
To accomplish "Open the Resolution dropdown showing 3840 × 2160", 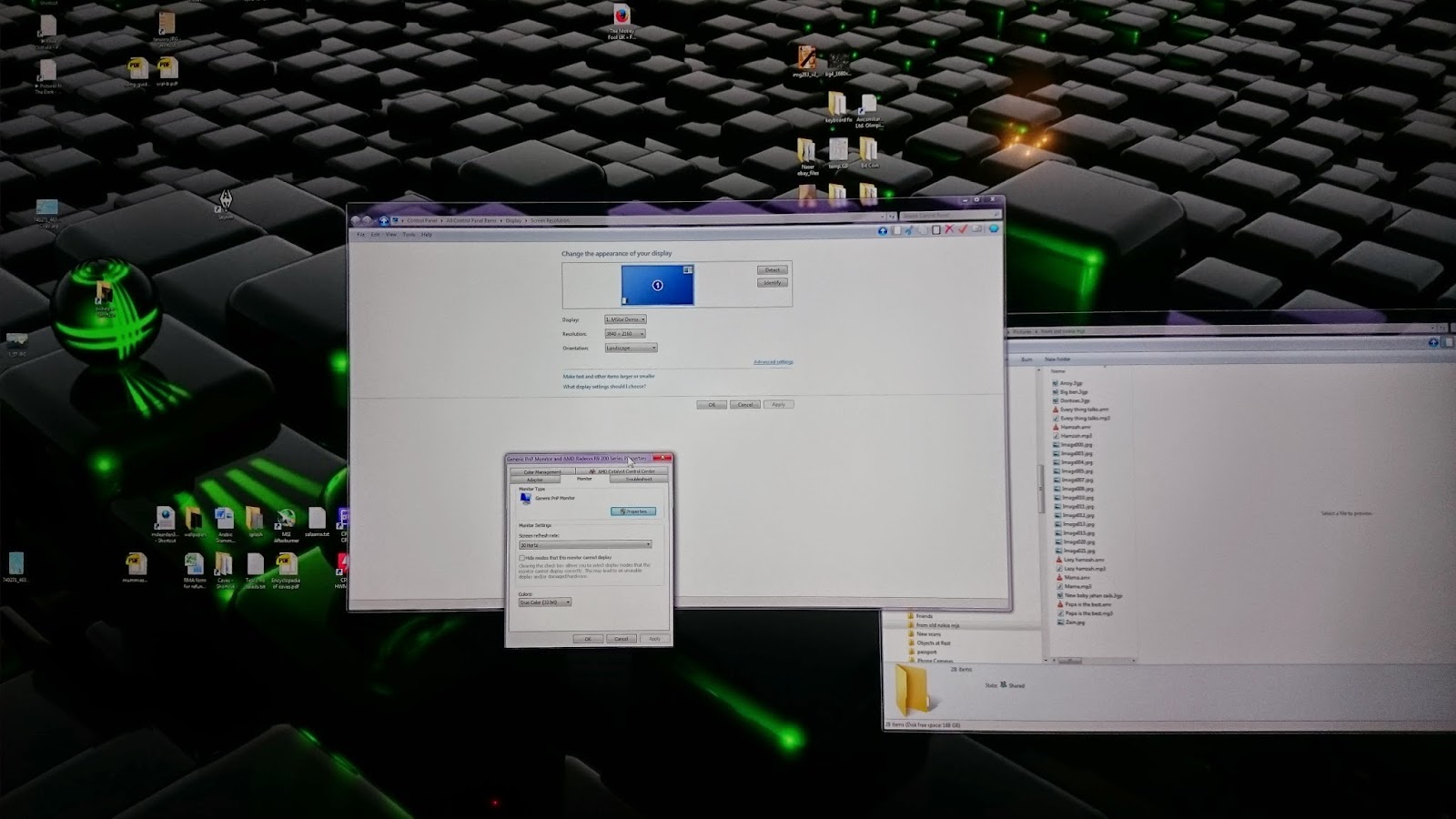I will coord(625,334).
